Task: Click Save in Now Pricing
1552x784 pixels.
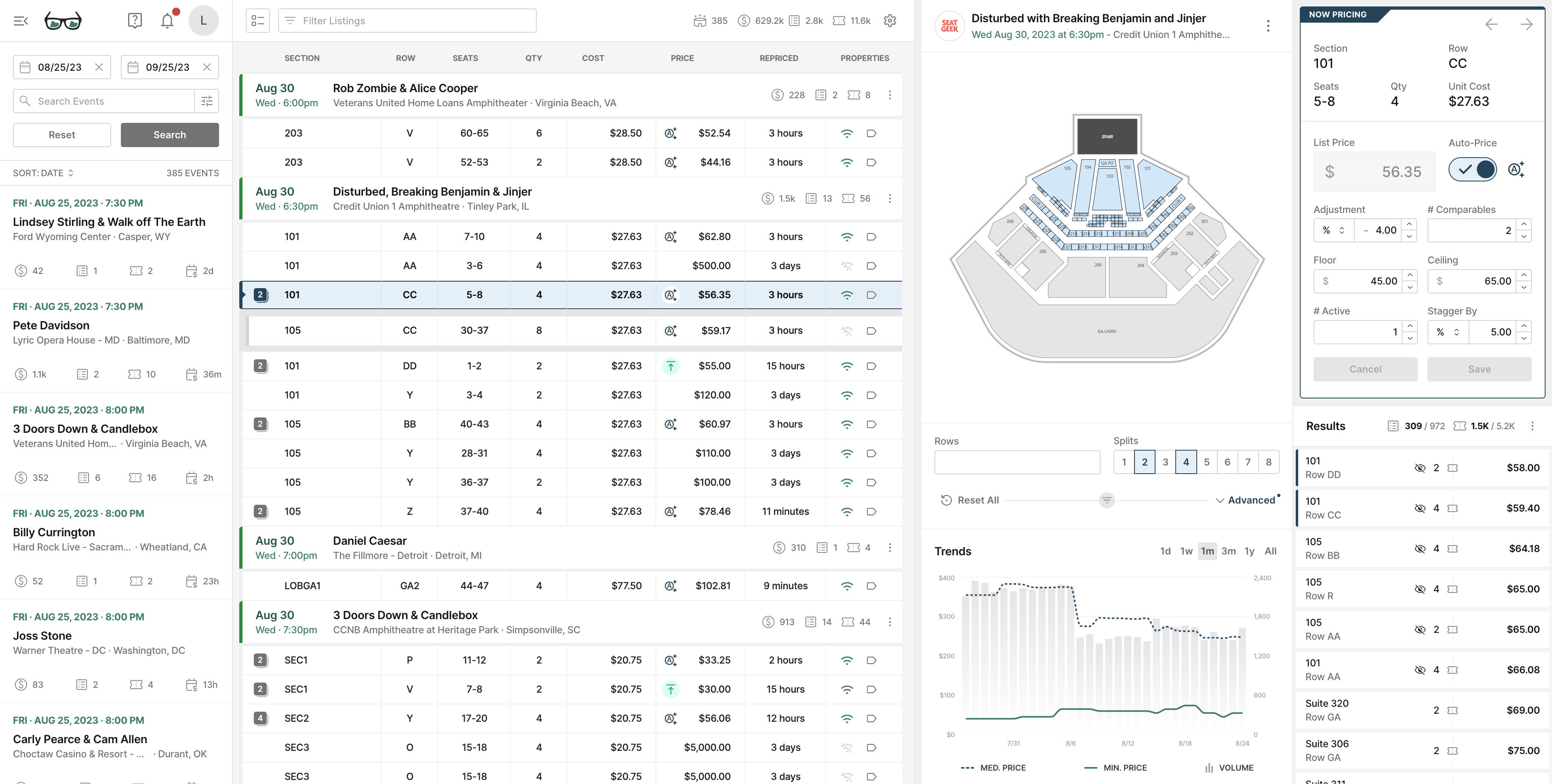Action: [1479, 369]
